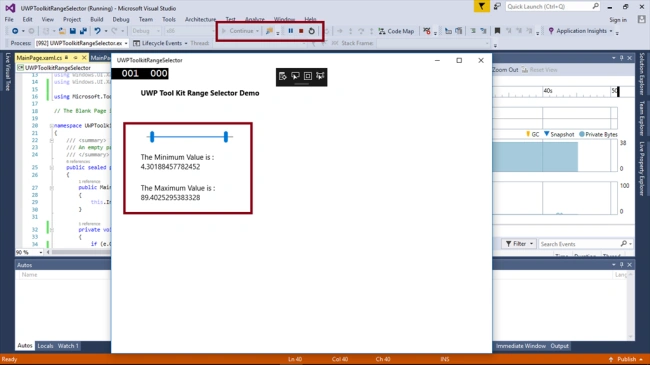Image resolution: width=650 pixels, height=365 pixels.
Task: Click the Navigate Backward arrow icon
Action: (15, 31)
